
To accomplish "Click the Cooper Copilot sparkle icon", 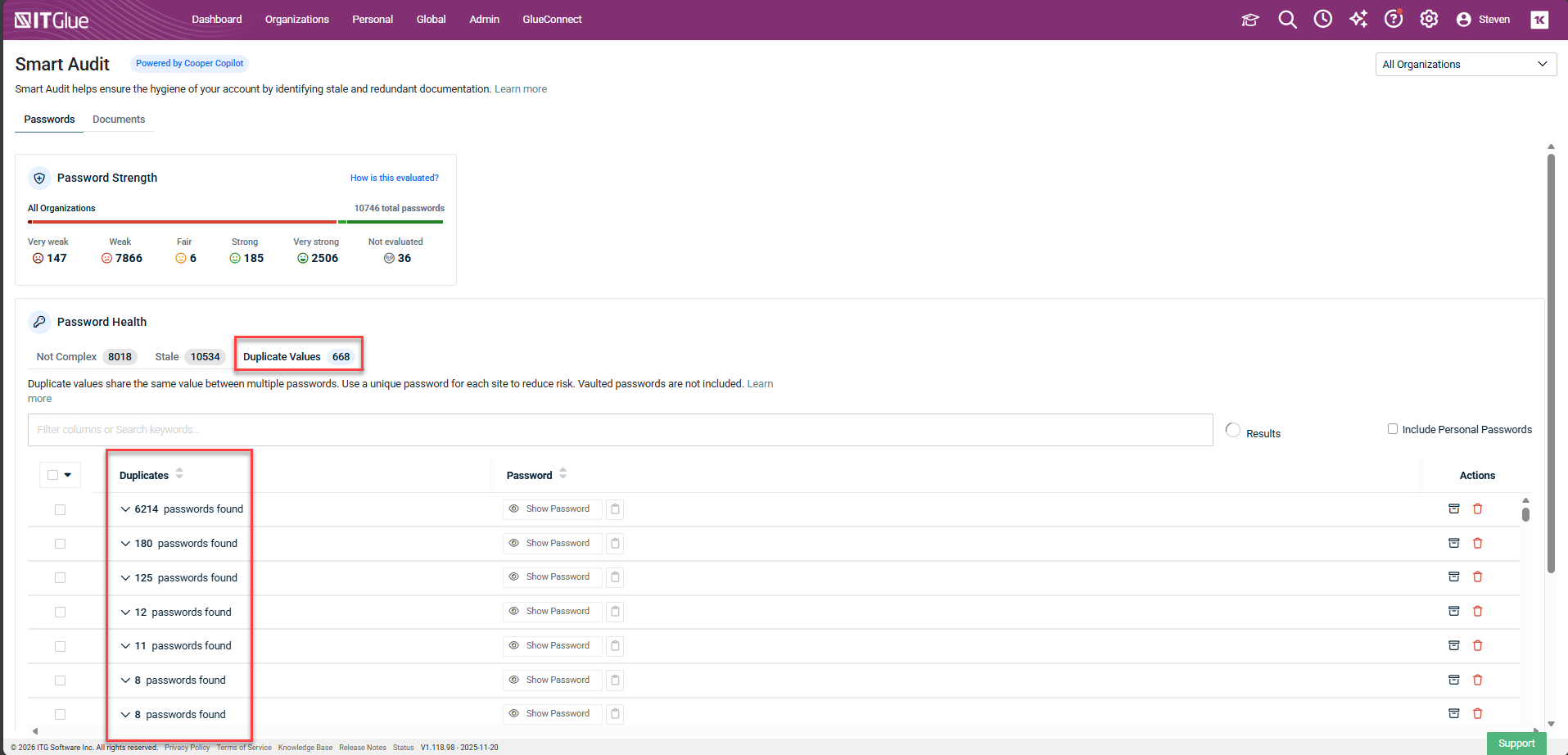I will 1358,20.
